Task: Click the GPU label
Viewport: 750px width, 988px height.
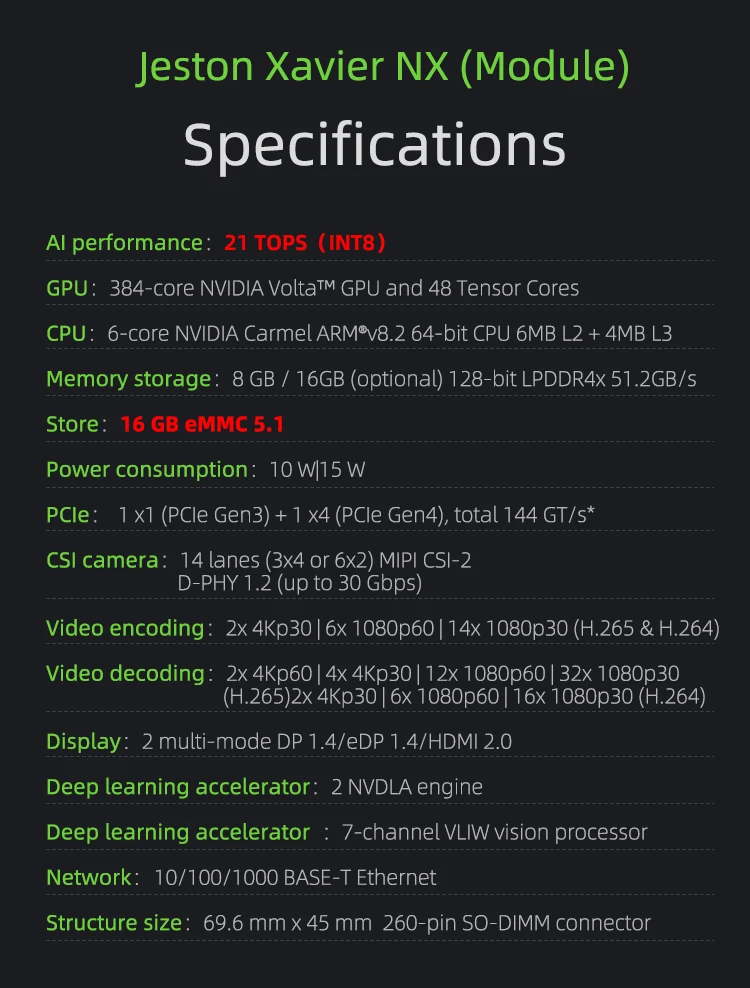Action: click(66, 288)
